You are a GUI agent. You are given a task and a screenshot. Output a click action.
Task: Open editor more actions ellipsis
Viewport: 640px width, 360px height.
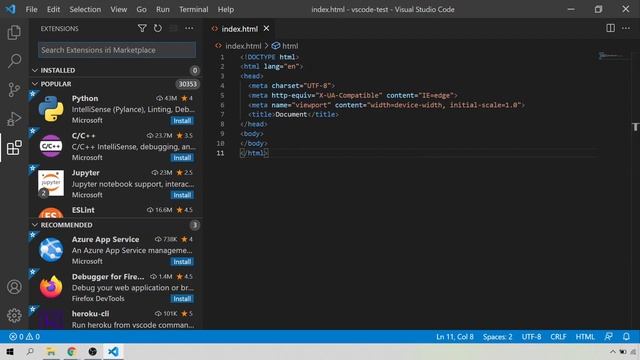tap(626, 28)
